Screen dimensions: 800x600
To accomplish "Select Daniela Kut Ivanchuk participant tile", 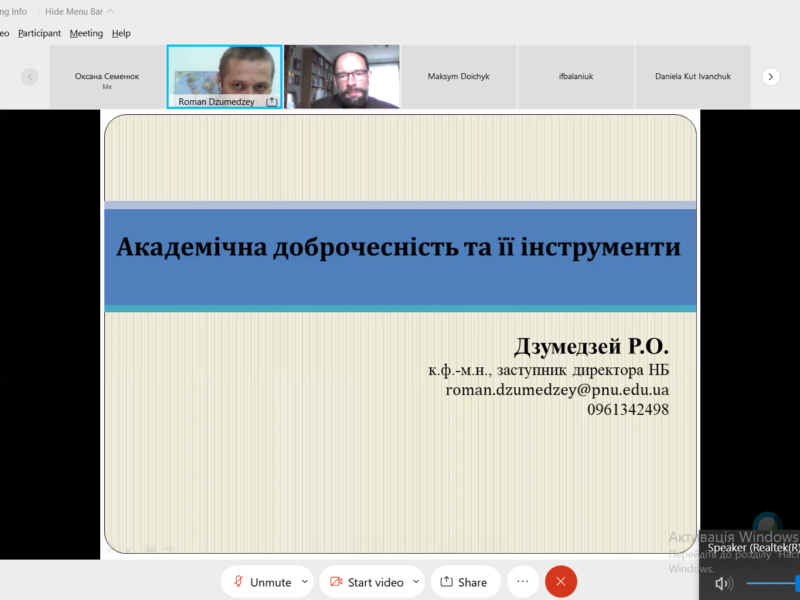I will (692, 76).
